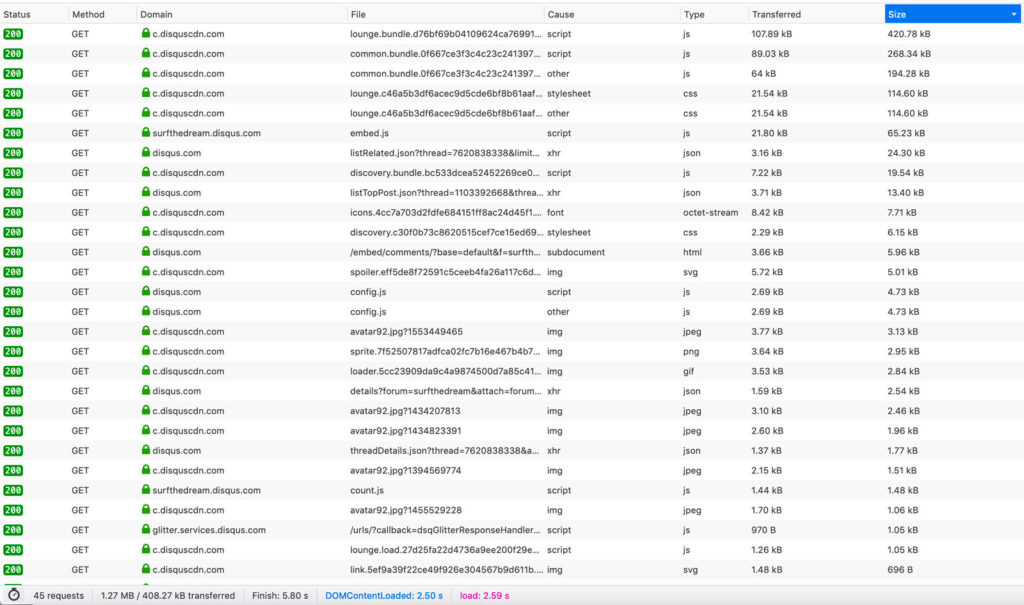Click the lock icon in avatar92.jpg?1394569774 row
This screenshot has height=605, width=1024.
[x=146, y=470]
